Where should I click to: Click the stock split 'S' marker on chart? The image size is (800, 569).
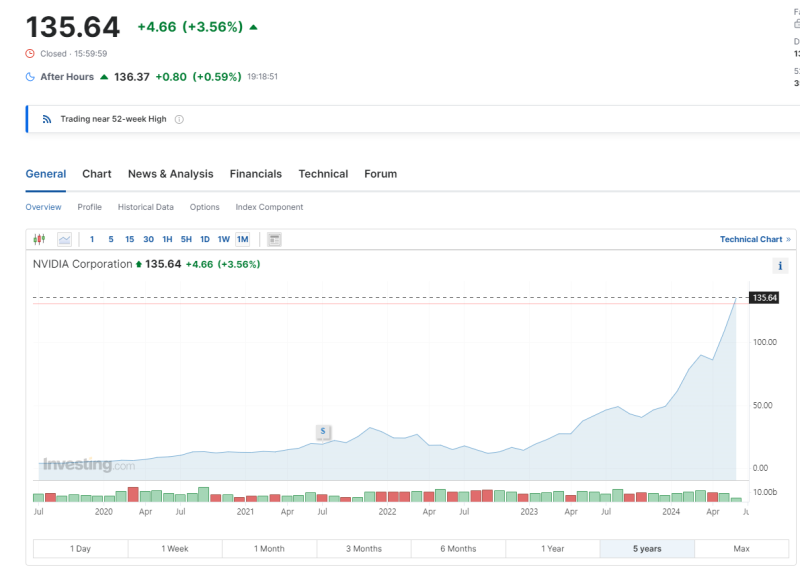(x=323, y=432)
